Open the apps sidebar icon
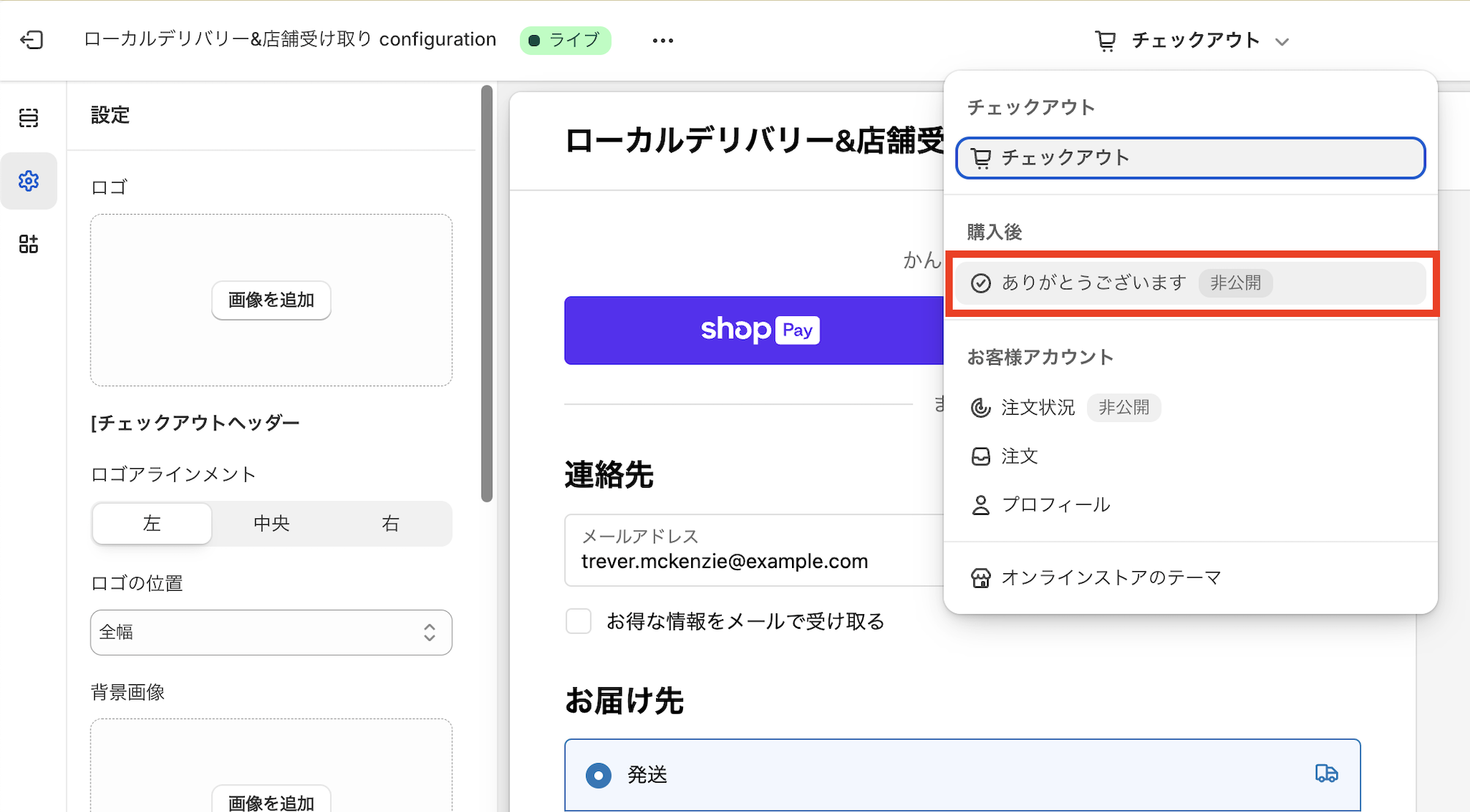Screen dimensions: 1470x812 28,244
